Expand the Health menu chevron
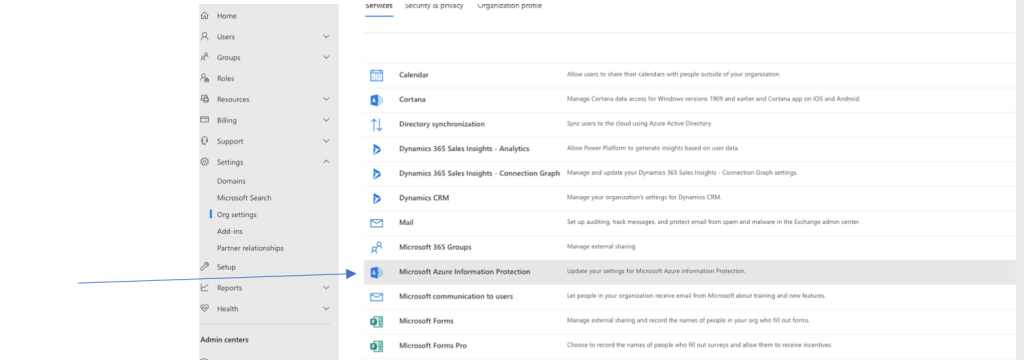Screen dimensions: 1024x360 pyautogui.click(x=327, y=308)
